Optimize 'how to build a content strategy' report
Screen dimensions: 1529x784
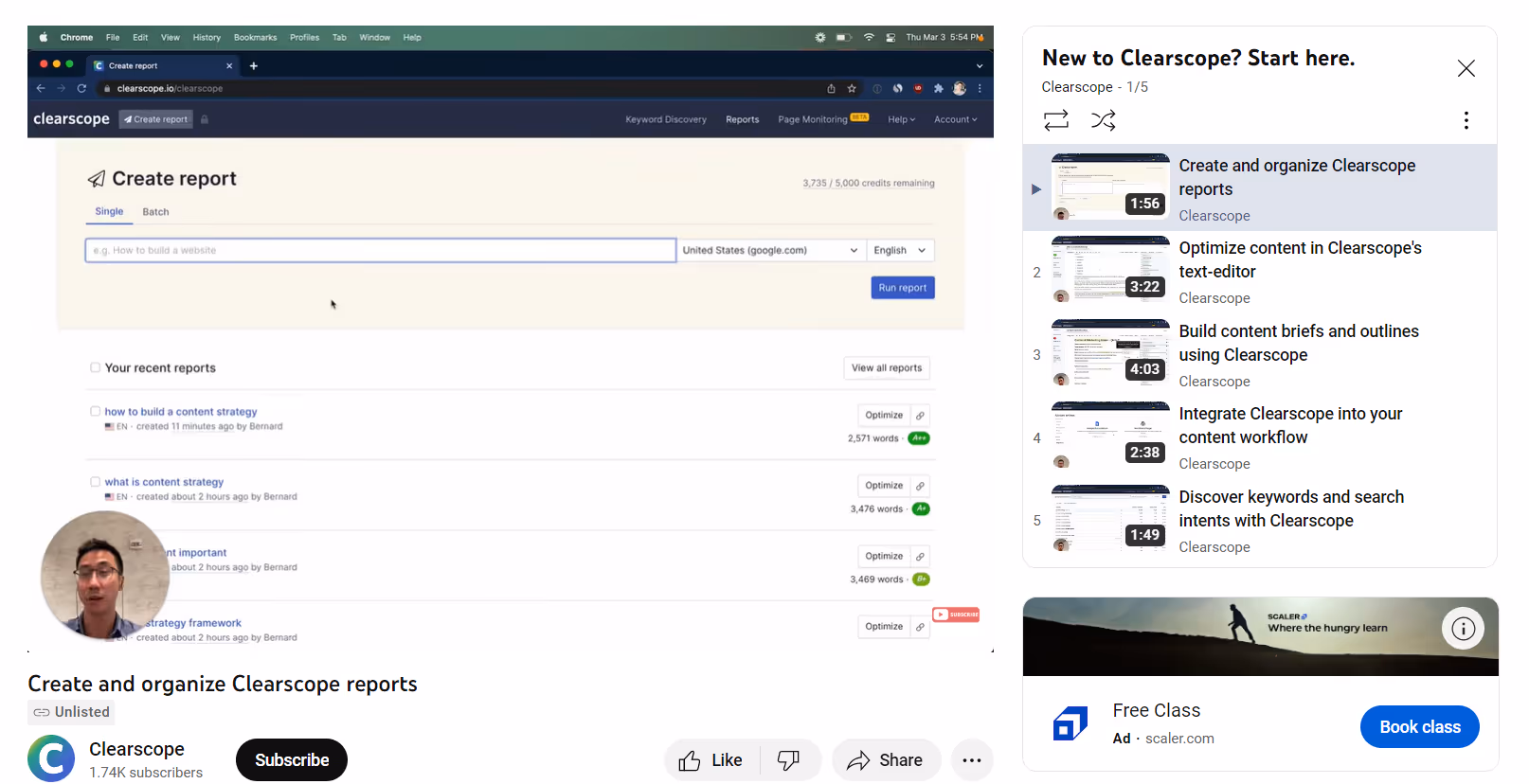click(884, 415)
